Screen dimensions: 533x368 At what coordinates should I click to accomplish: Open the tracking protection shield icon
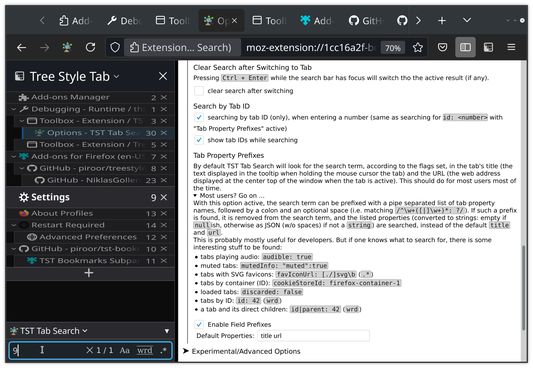(115, 48)
